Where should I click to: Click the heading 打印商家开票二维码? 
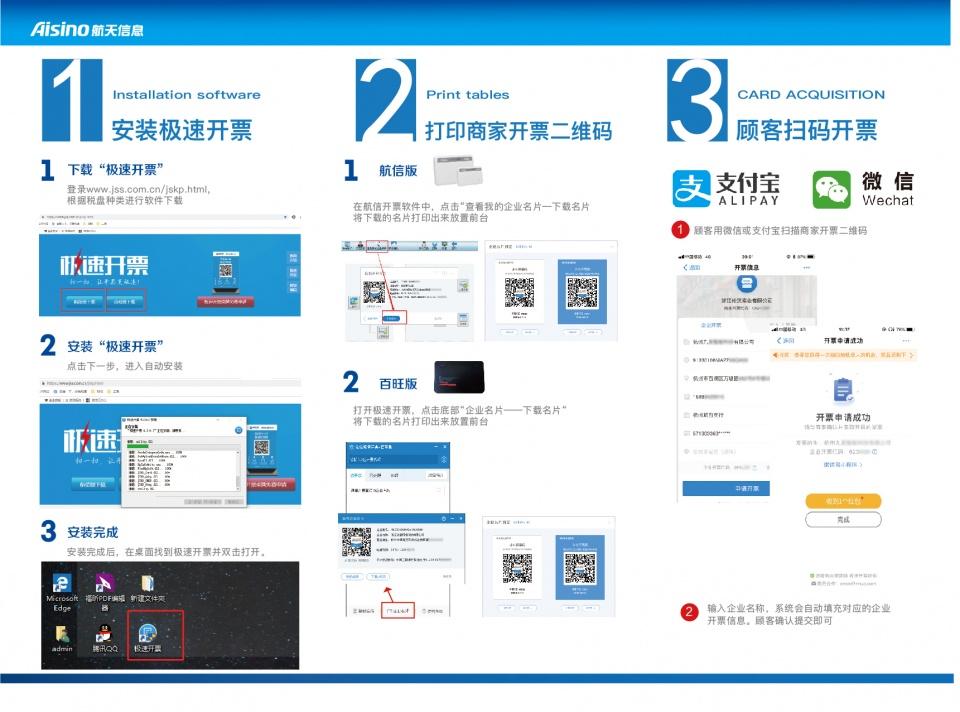[x=519, y=130]
